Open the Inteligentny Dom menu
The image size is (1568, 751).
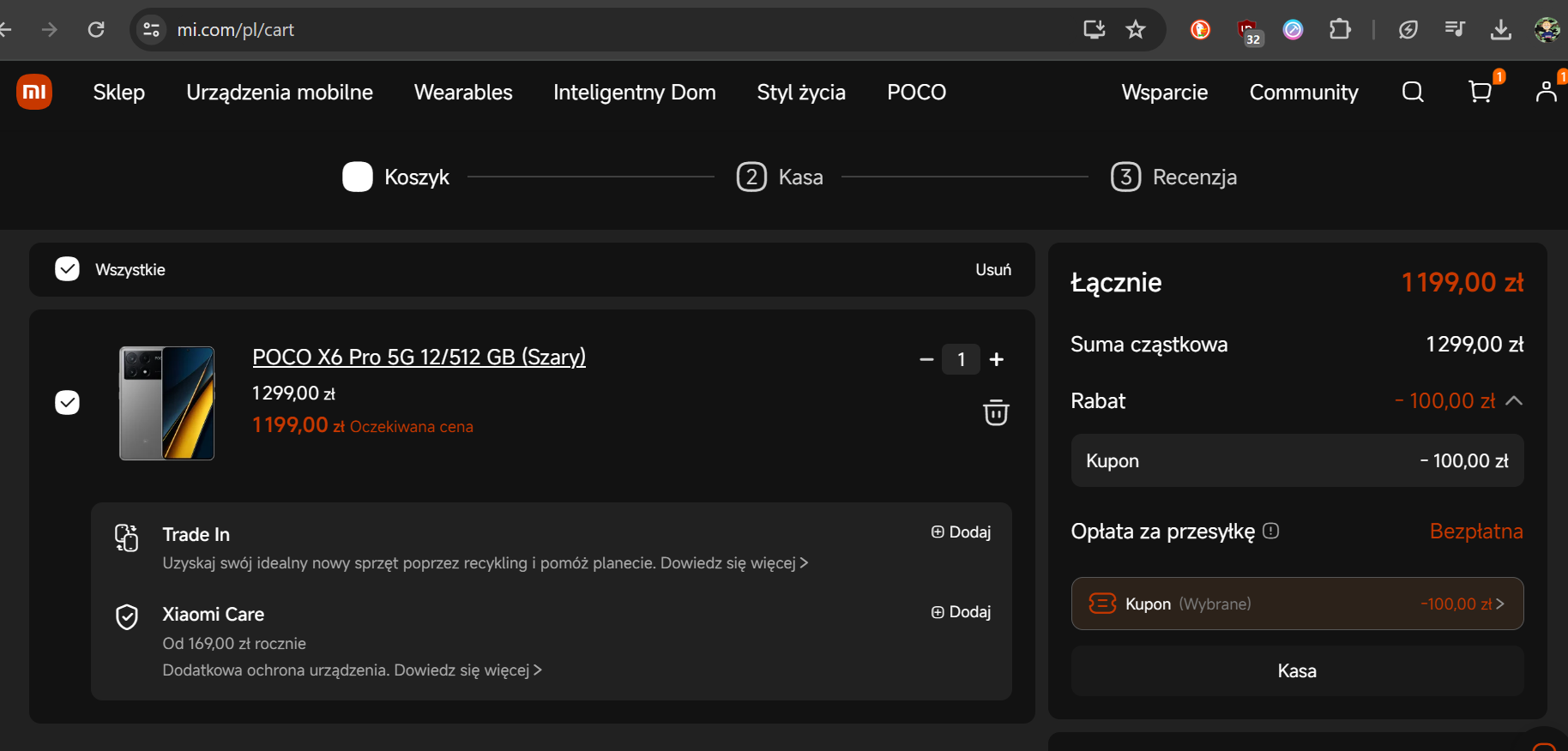(x=634, y=92)
